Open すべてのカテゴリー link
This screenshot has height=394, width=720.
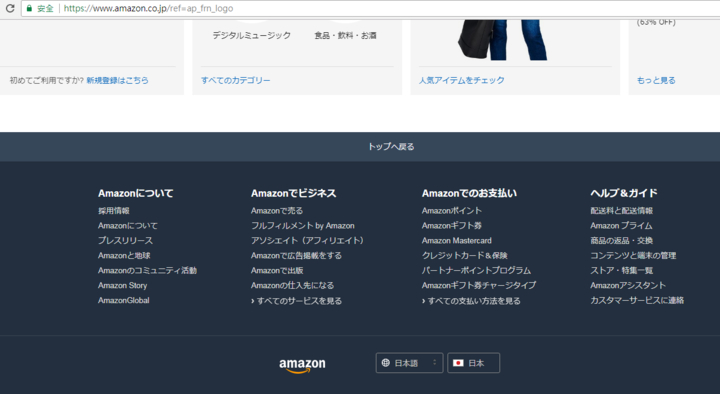click(236, 80)
